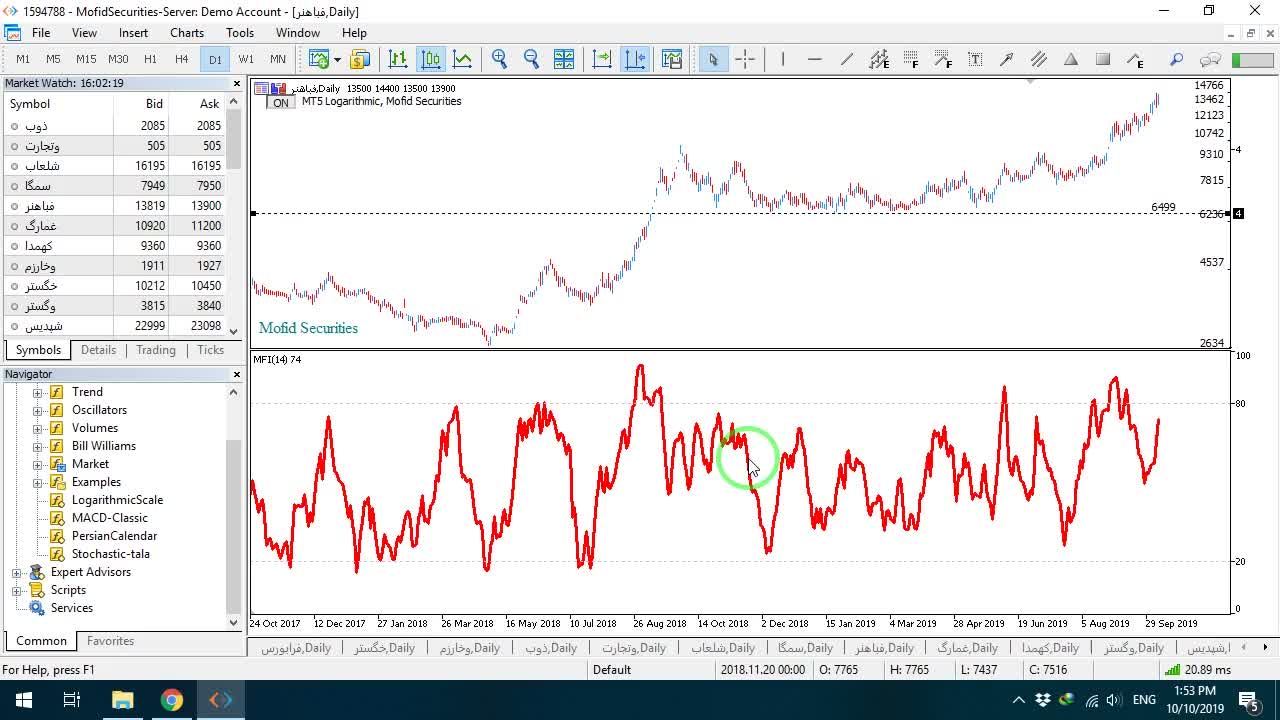Open the Profiles toolbar icon
The width and height of the screenshot is (1280, 720).
[360, 59]
